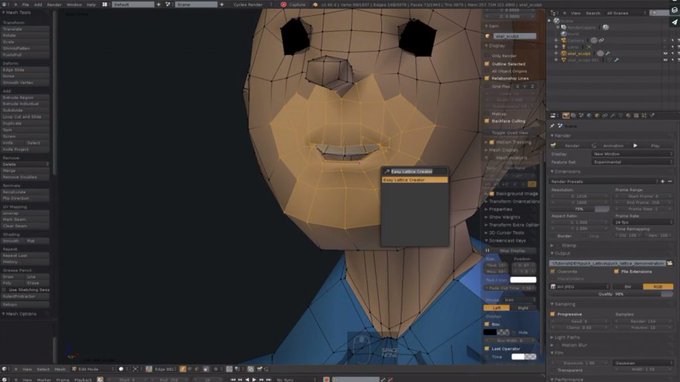Screen dimensions: 680x382
Task: Select Easy Lattice Creator search result
Action: pyautogui.click(x=415, y=180)
